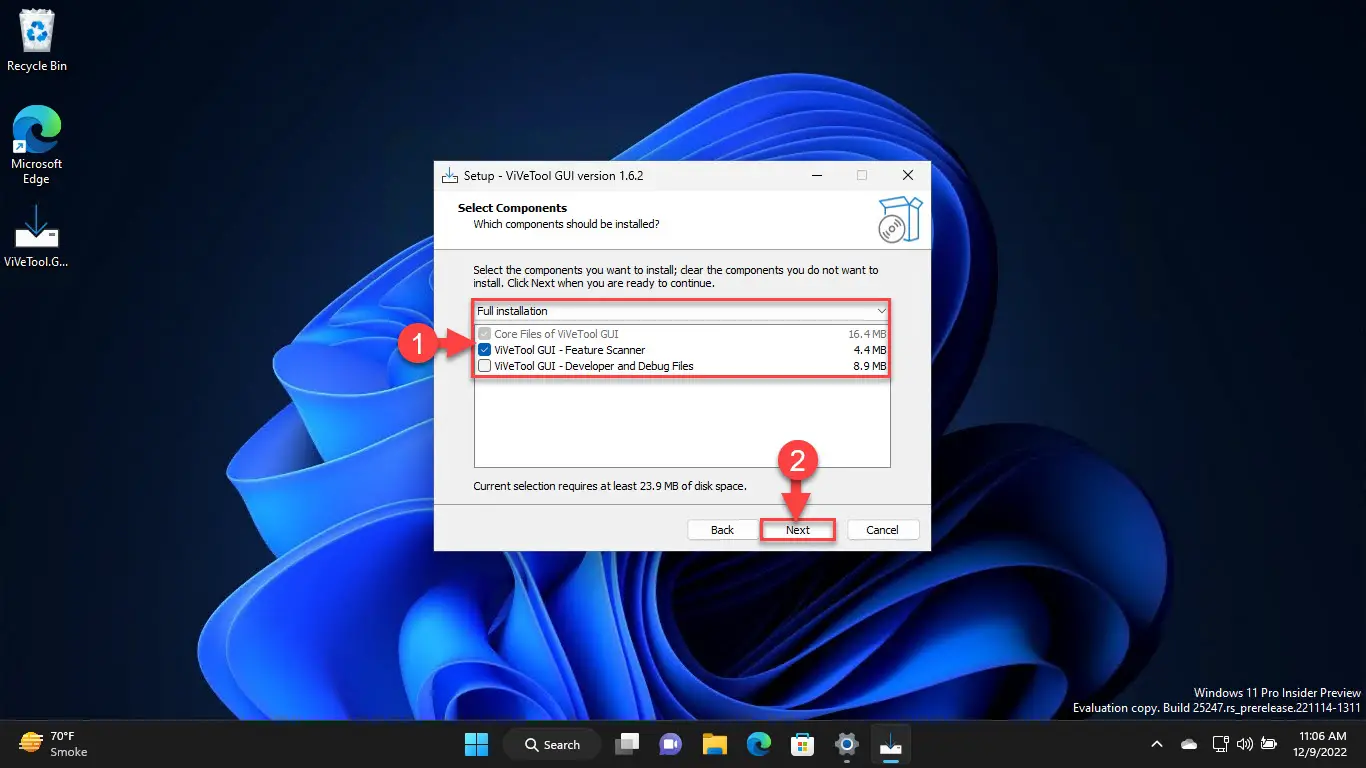This screenshot has height=768, width=1366.
Task: Open Microsoft Edge from the taskbar
Action: coord(759,744)
